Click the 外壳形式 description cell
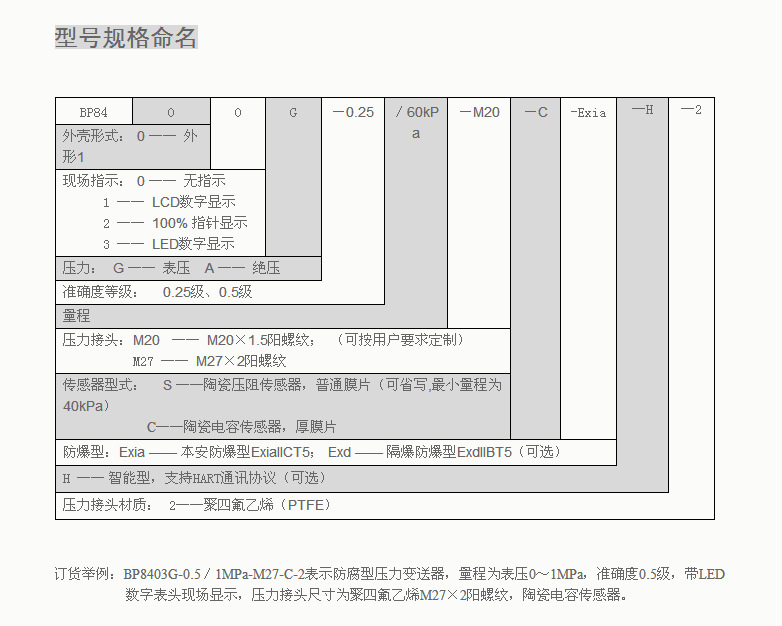Screen dimensions: 782x626 click(131, 146)
